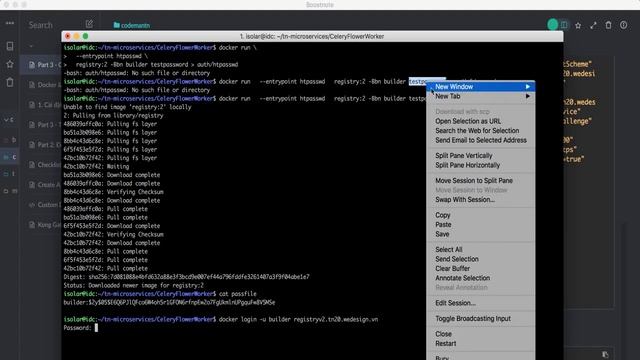Choose Move Session to Split Pane
Viewport: 640px width, 360px height.
(x=473, y=180)
